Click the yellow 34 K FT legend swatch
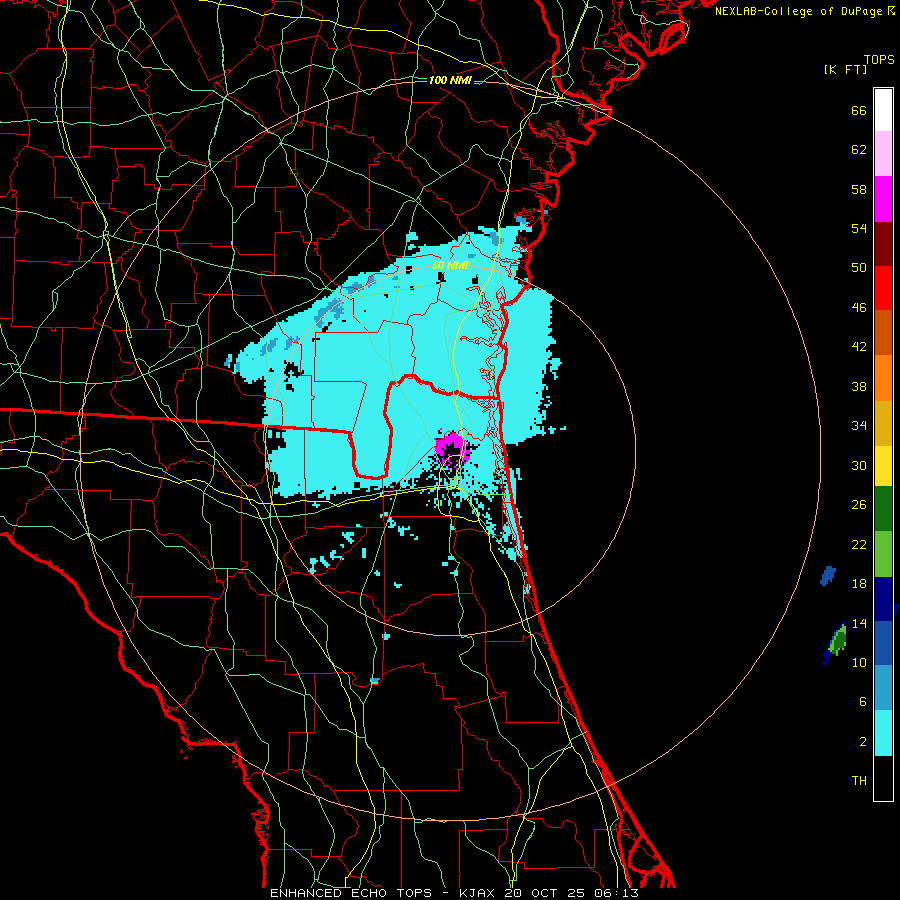 [x=883, y=466]
